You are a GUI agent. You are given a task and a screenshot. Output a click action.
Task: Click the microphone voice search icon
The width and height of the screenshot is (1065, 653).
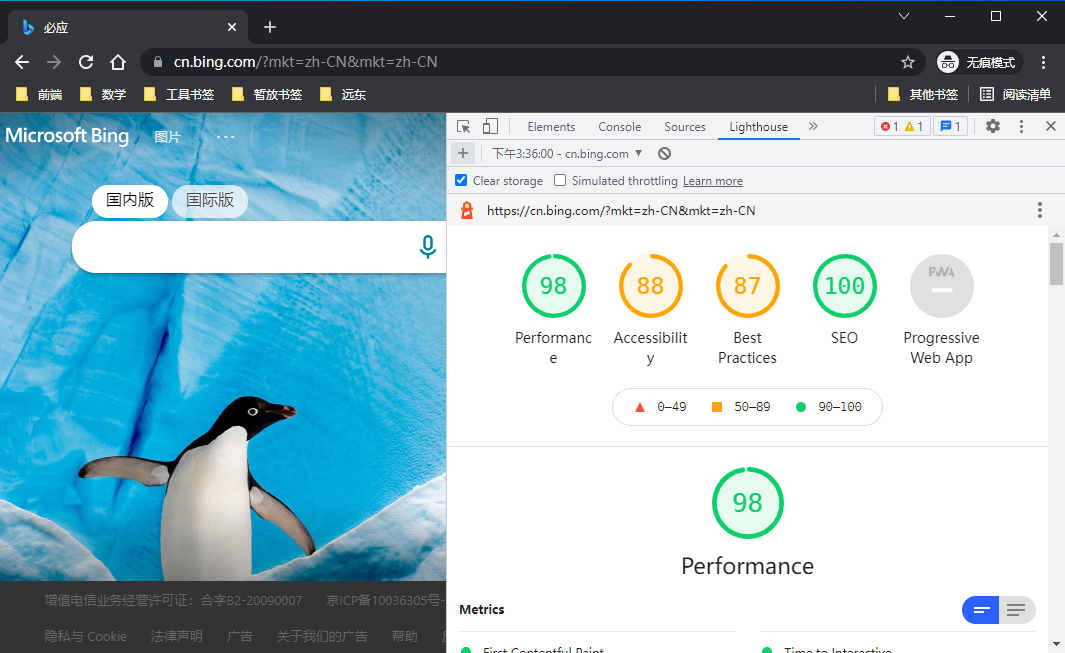(428, 246)
